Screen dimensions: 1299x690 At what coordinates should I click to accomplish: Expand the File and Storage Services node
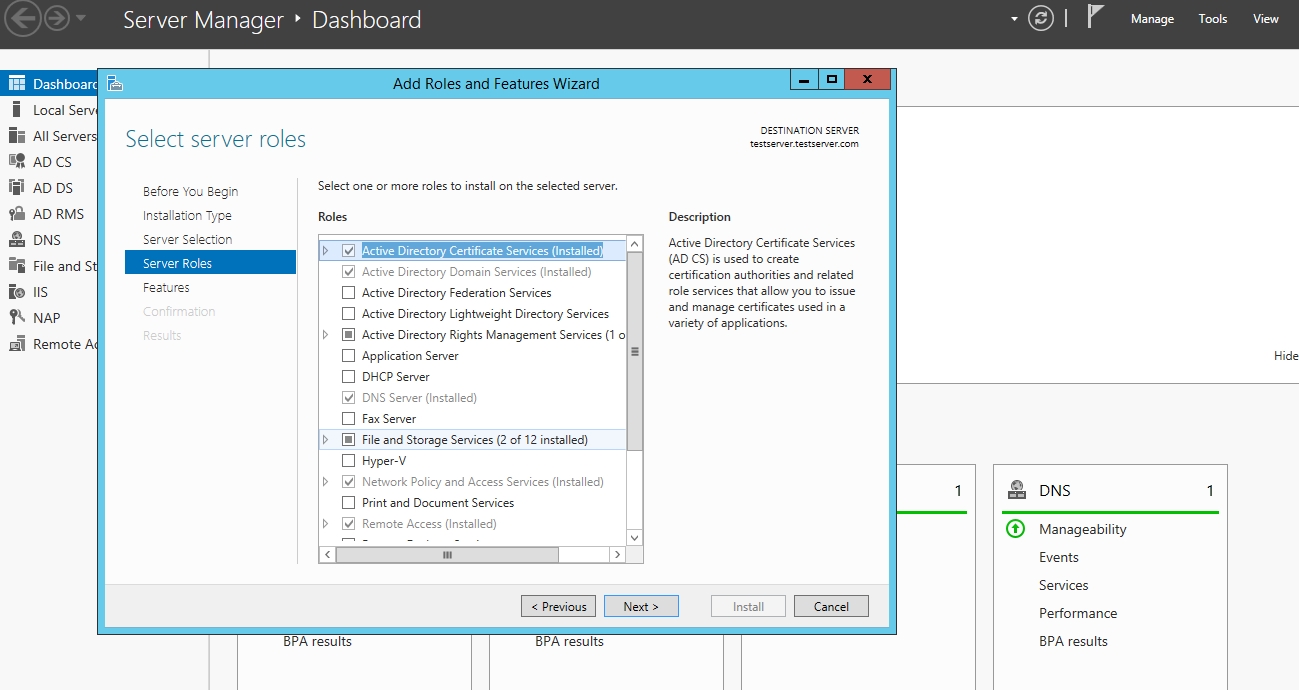point(325,440)
